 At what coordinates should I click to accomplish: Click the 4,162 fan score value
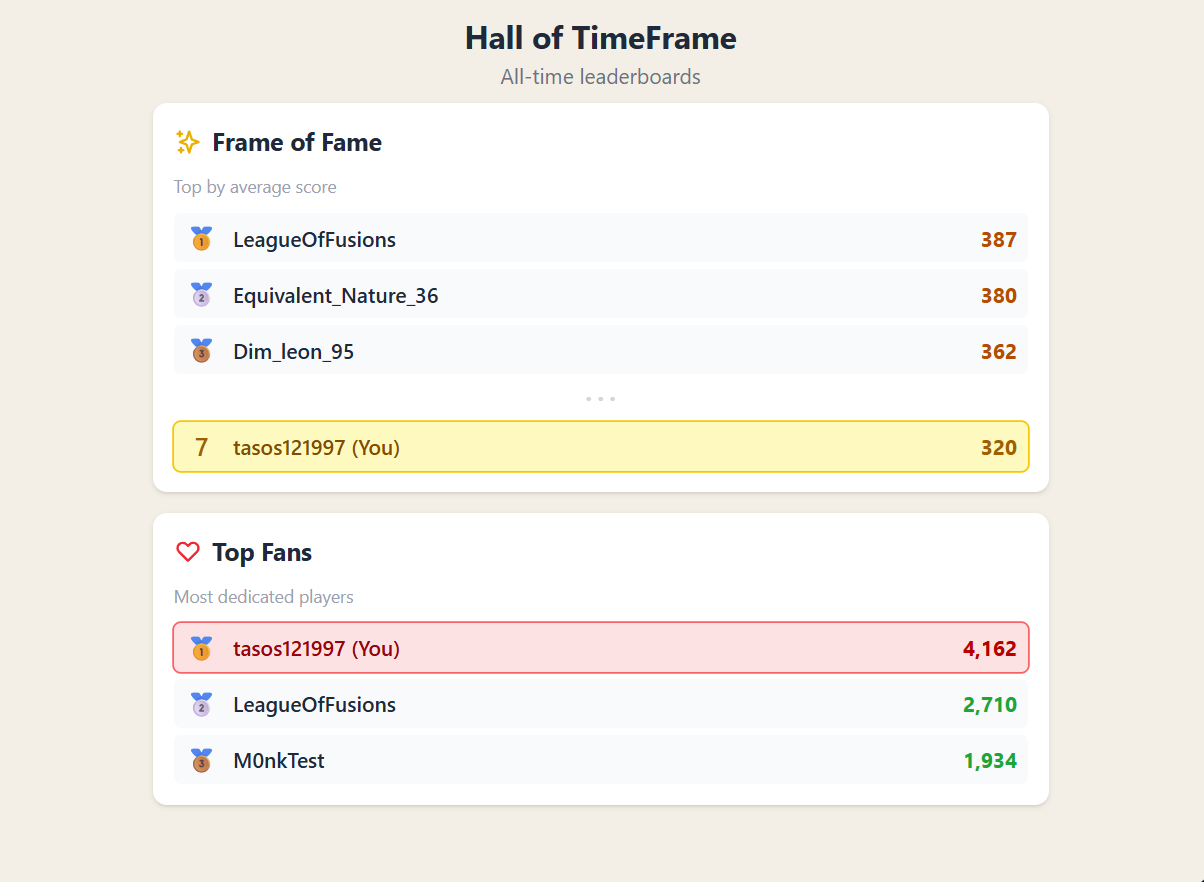[990, 648]
